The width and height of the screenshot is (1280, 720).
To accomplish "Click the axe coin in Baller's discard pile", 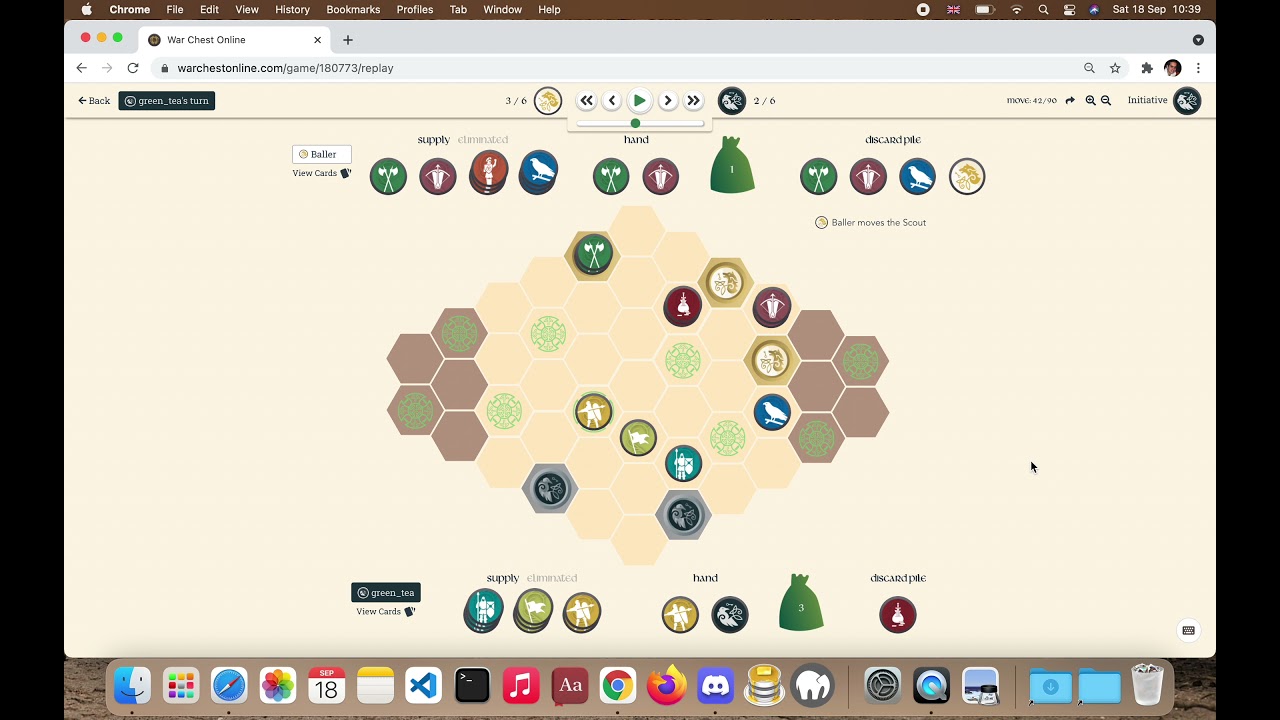I will 818,177.
